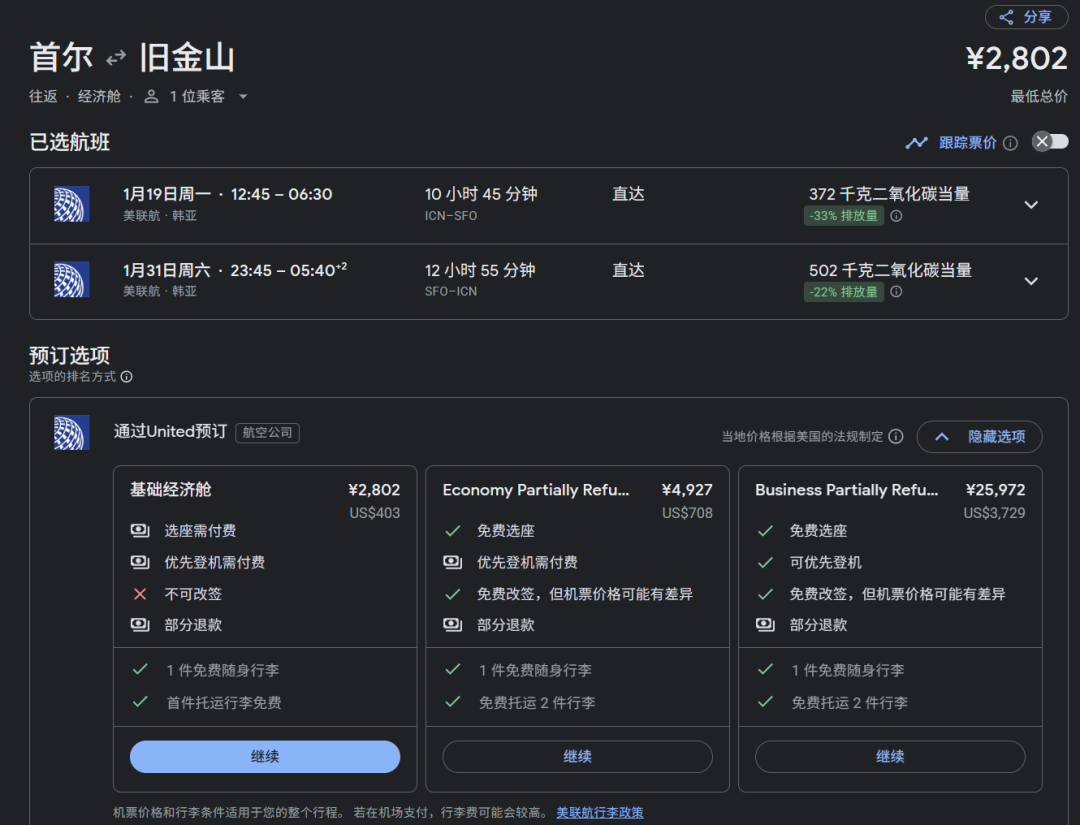The height and width of the screenshot is (825, 1080).
Task: Expand the January 31 SFO-ICN flight details
Action: coord(1031,281)
